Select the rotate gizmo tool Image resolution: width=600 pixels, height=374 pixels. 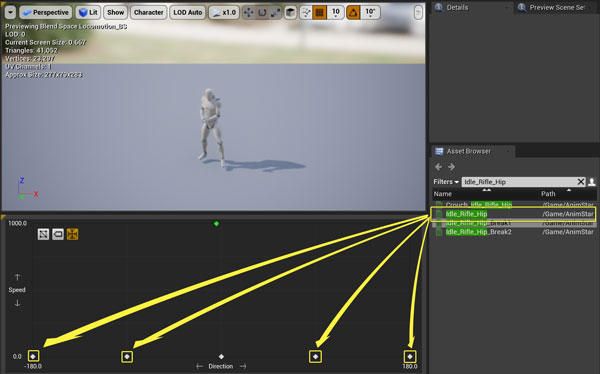tap(262, 13)
